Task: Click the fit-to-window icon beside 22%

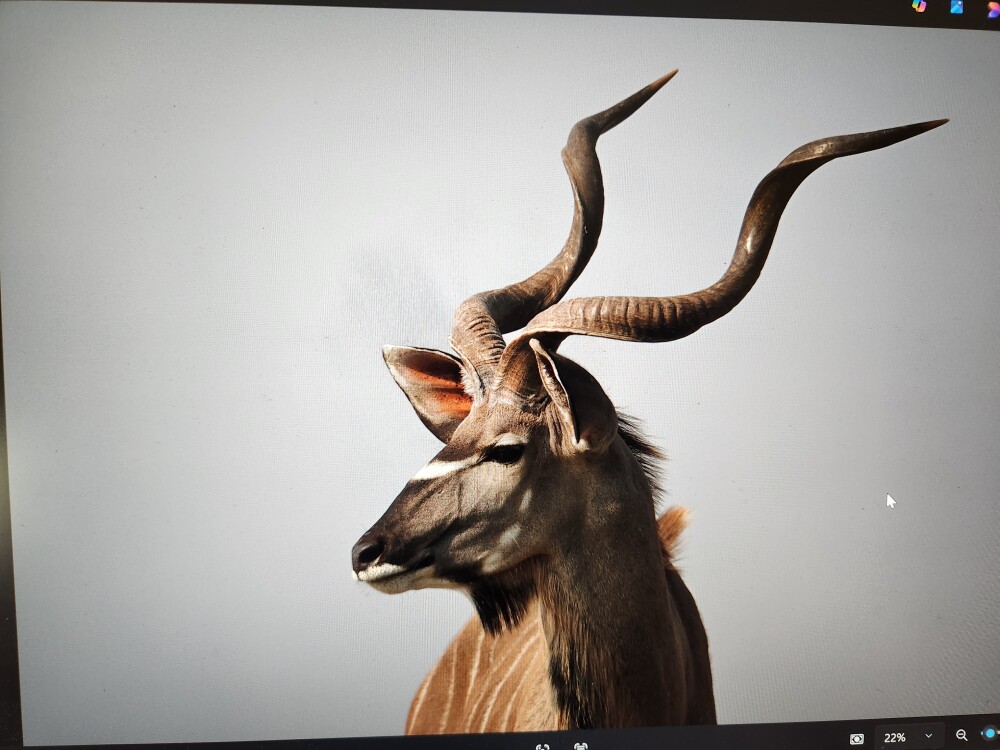Action: pyautogui.click(x=857, y=739)
